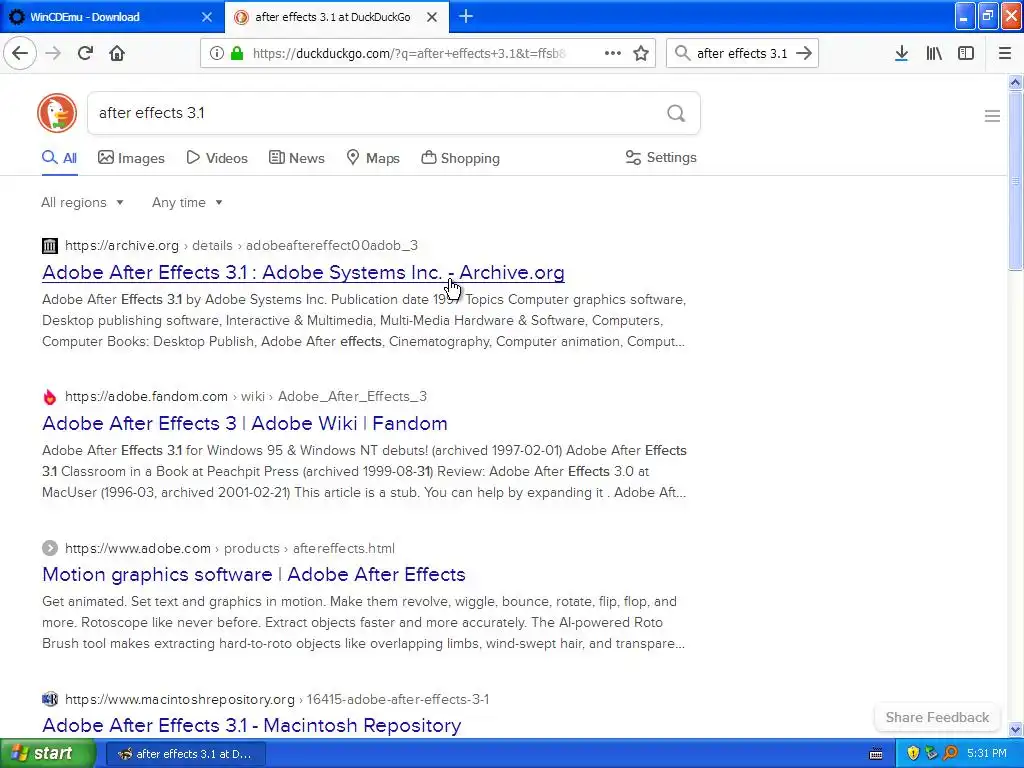This screenshot has width=1024, height=768.
Task: Open the Firefox hamburger menu
Action: point(1004,53)
